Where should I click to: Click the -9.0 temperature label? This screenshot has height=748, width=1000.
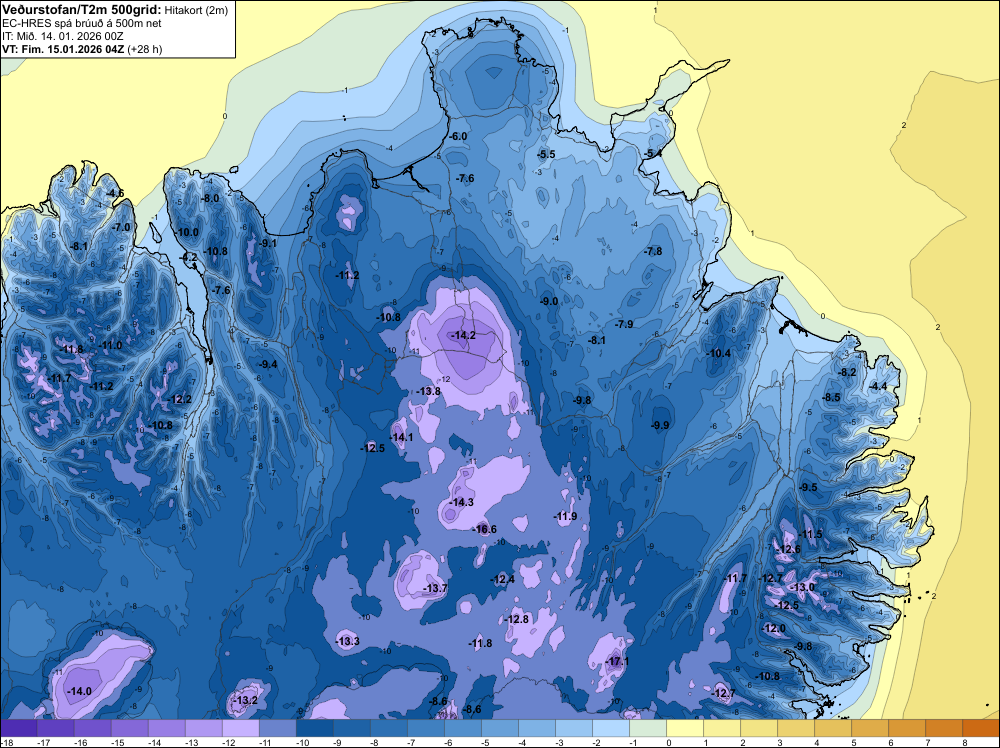click(x=549, y=302)
